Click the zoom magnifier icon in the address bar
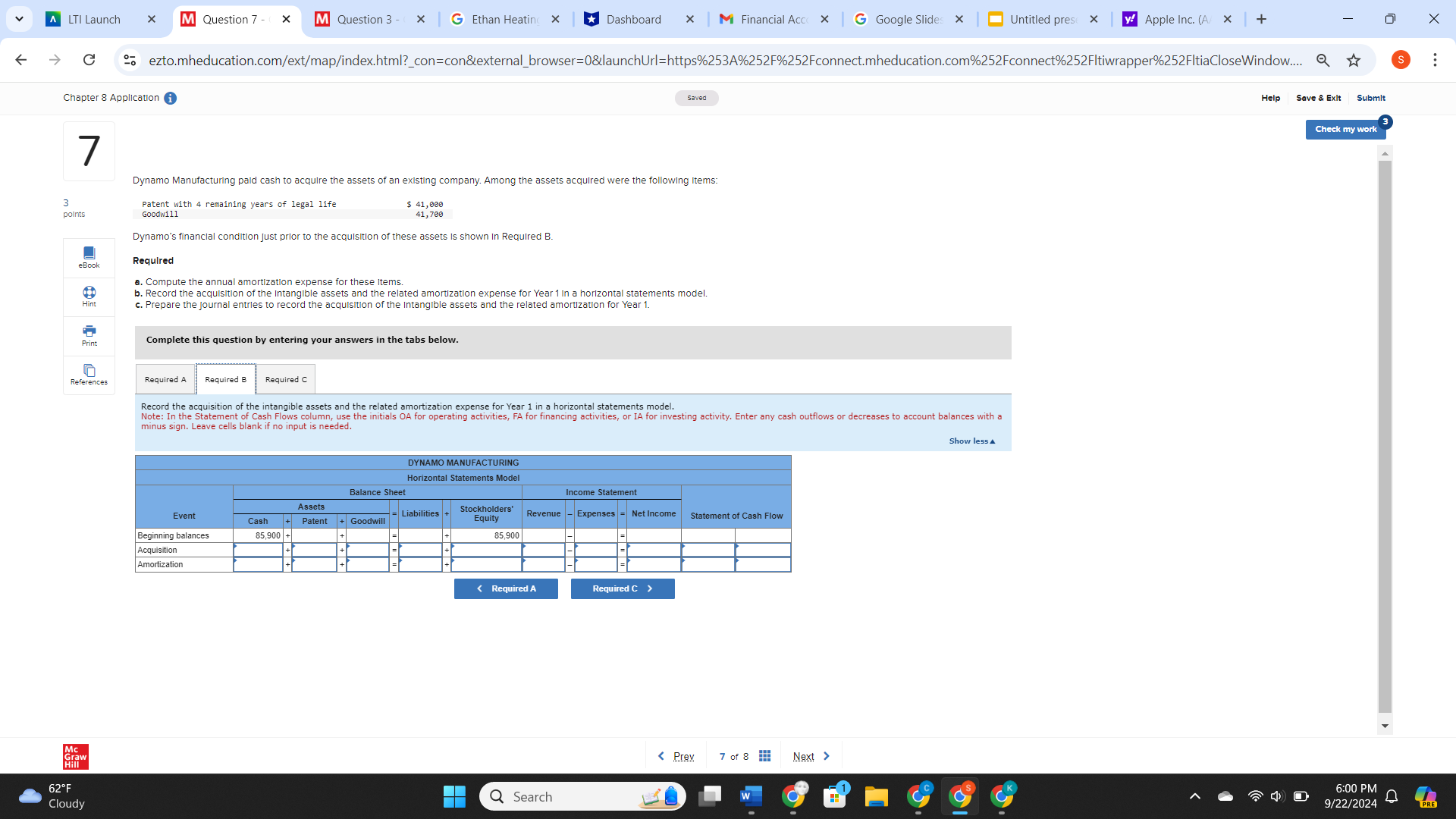Image resolution: width=1456 pixels, height=819 pixels. (1323, 60)
